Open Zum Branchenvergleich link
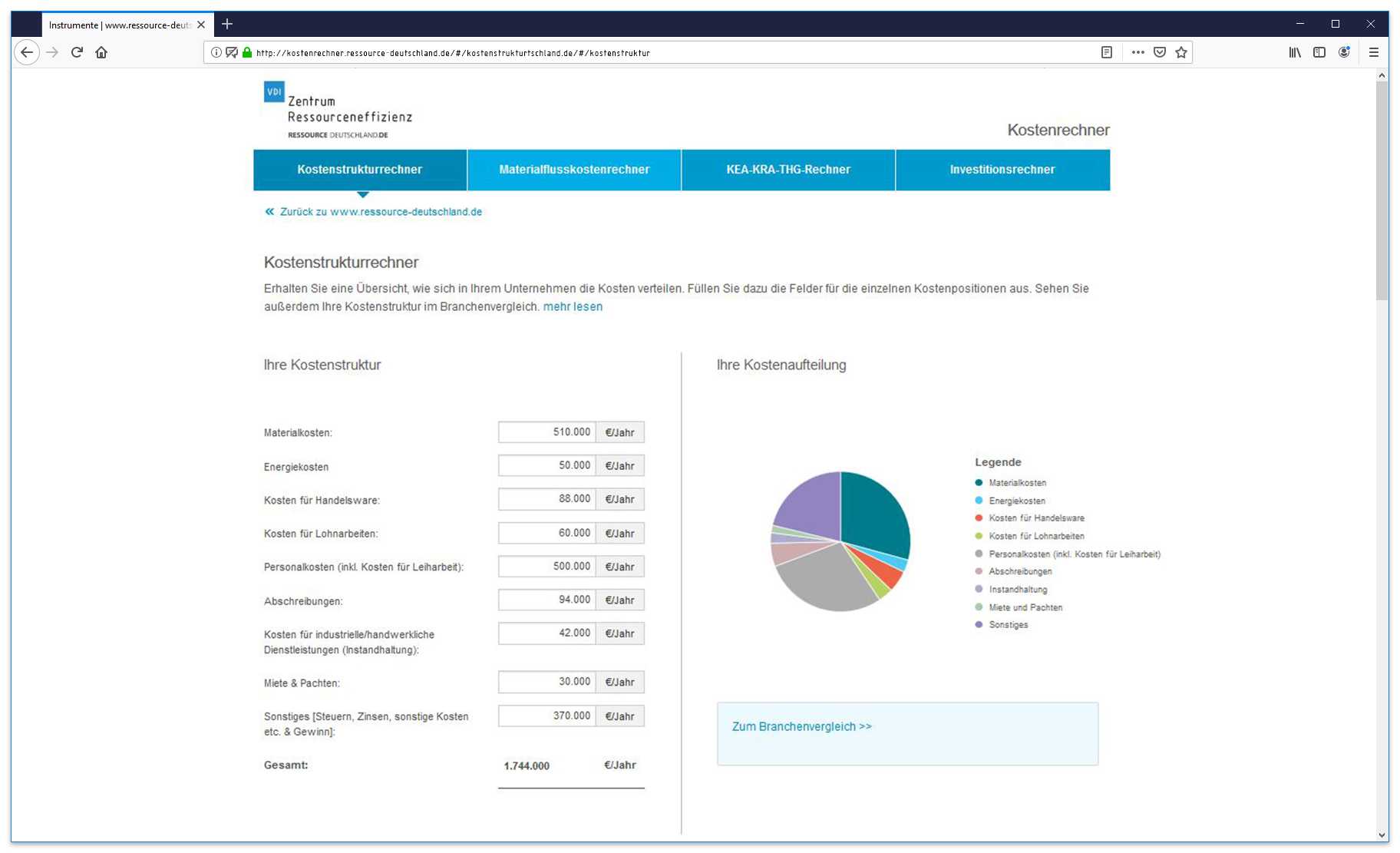The width and height of the screenshot is (1400, 853). coord(802,726)
